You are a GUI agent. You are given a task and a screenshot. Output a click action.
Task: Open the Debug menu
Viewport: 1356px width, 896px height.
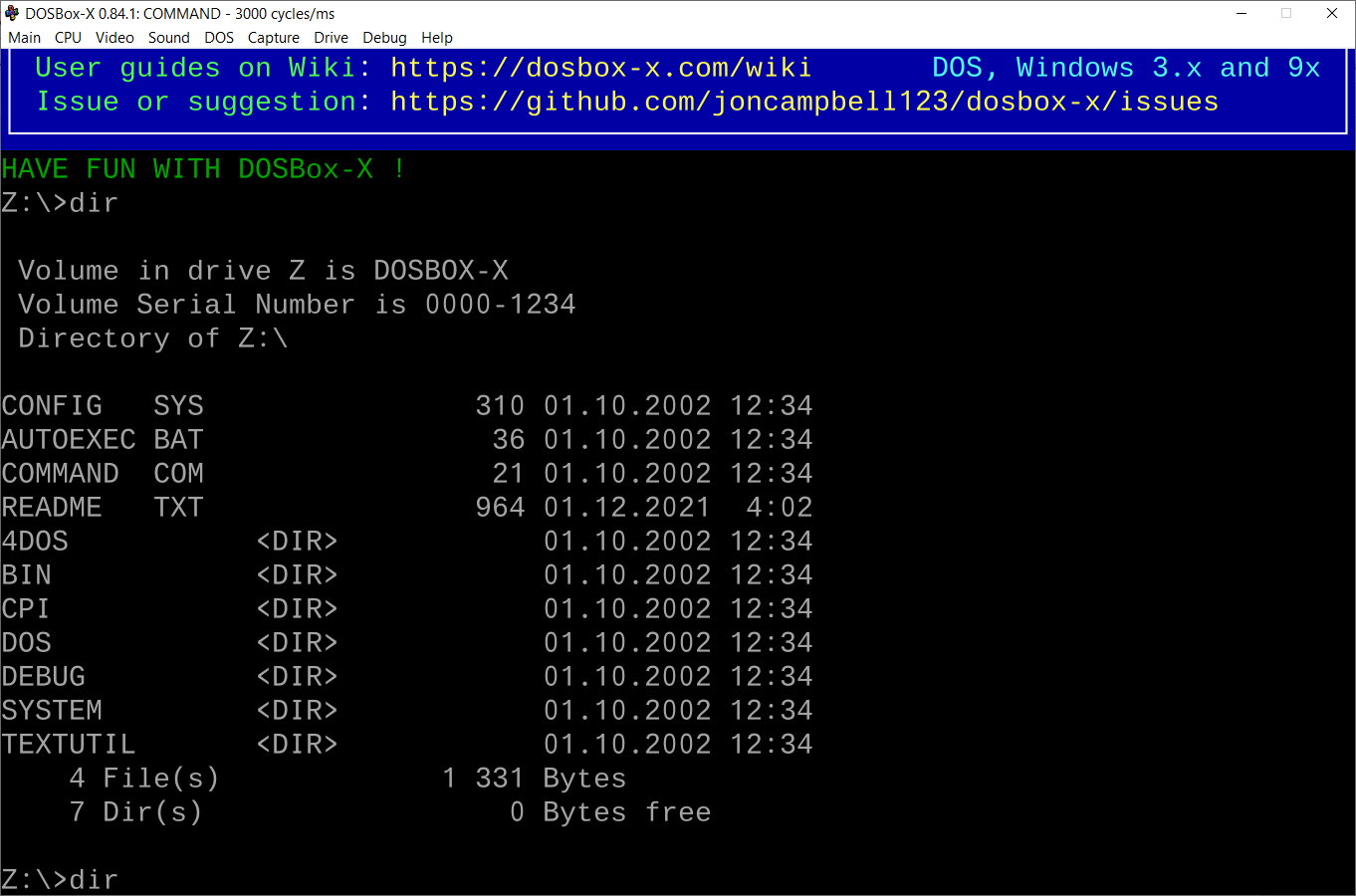point(384,37)
